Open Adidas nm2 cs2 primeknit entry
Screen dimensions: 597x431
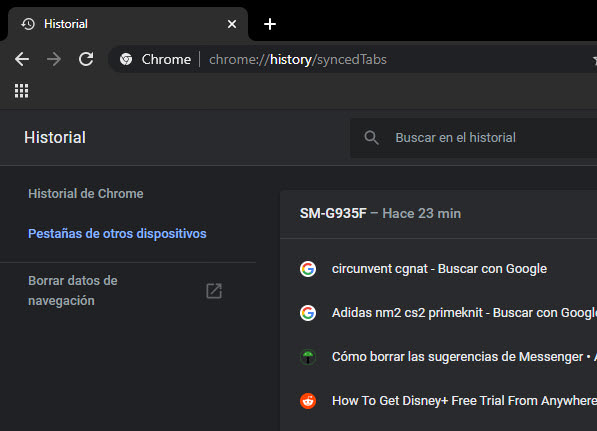click(464, 313)
